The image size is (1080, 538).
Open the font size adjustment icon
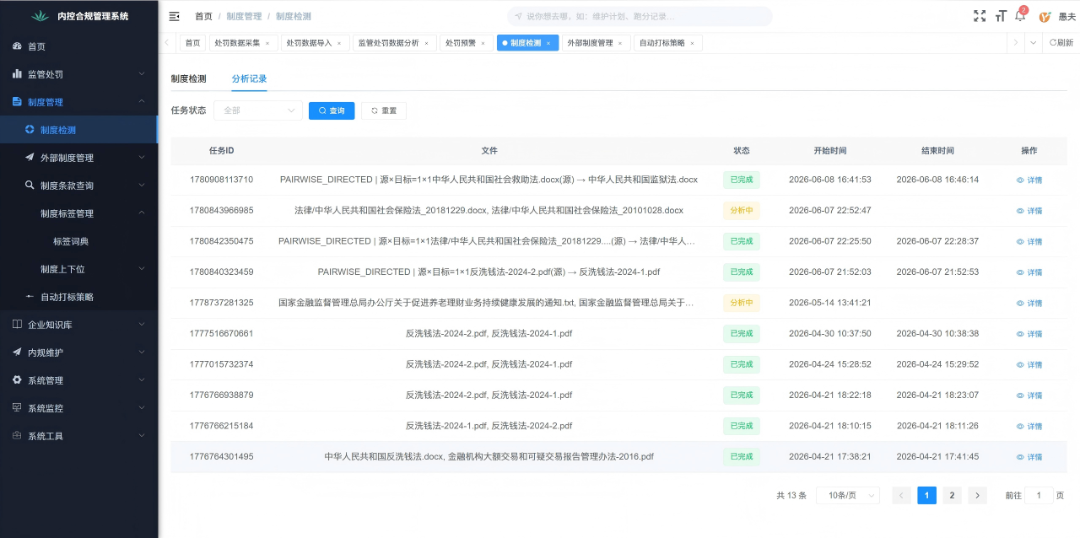tap(1001, 16)
